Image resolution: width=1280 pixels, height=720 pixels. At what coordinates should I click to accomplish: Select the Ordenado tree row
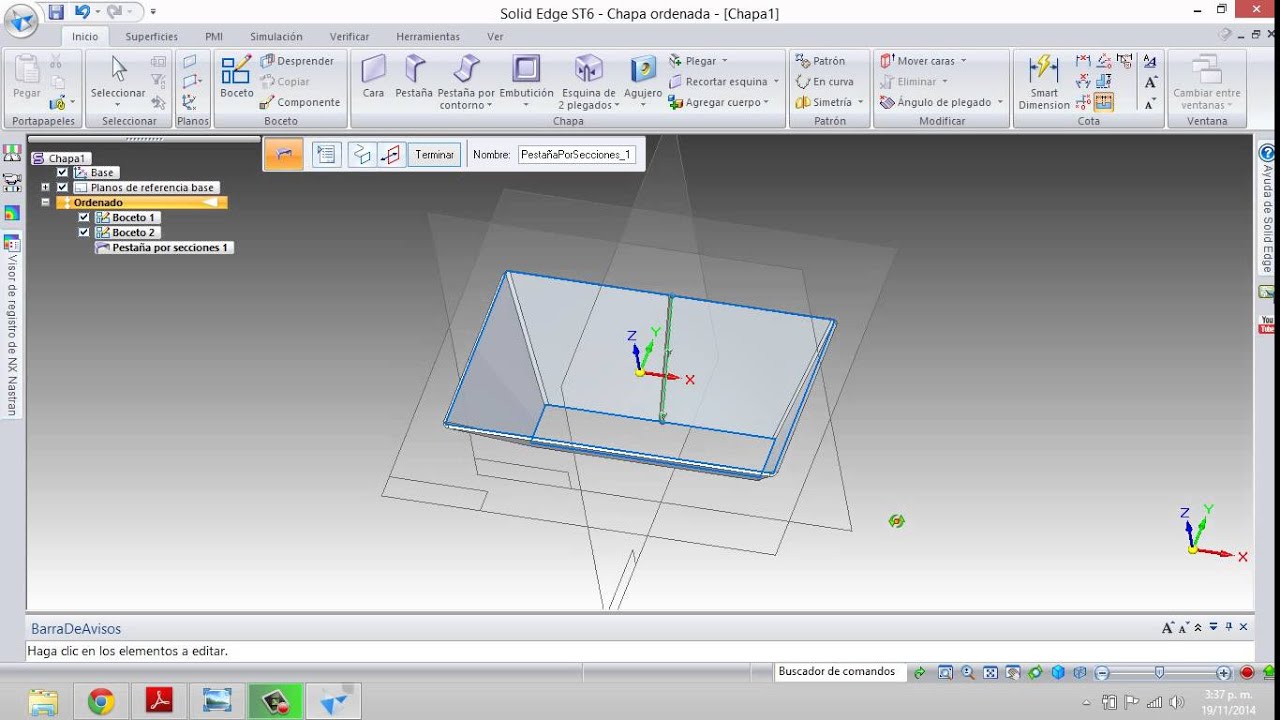pos(142,203)
